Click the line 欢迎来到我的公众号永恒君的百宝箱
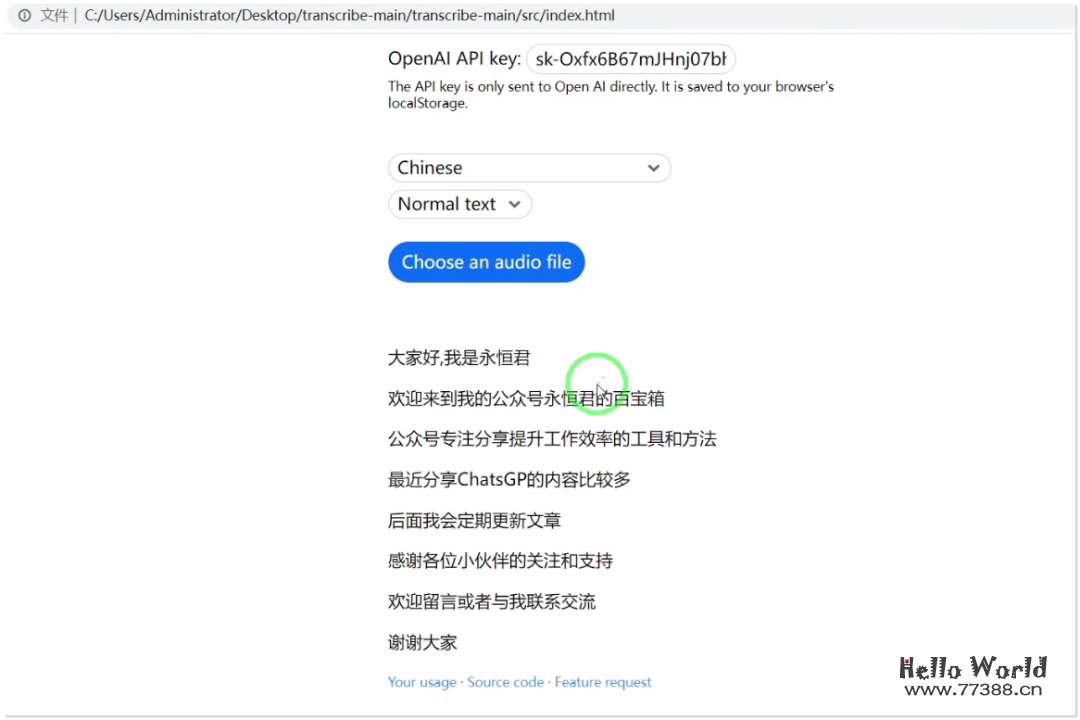This screenshot has width=1080, height=720. (x=526, y=399)
